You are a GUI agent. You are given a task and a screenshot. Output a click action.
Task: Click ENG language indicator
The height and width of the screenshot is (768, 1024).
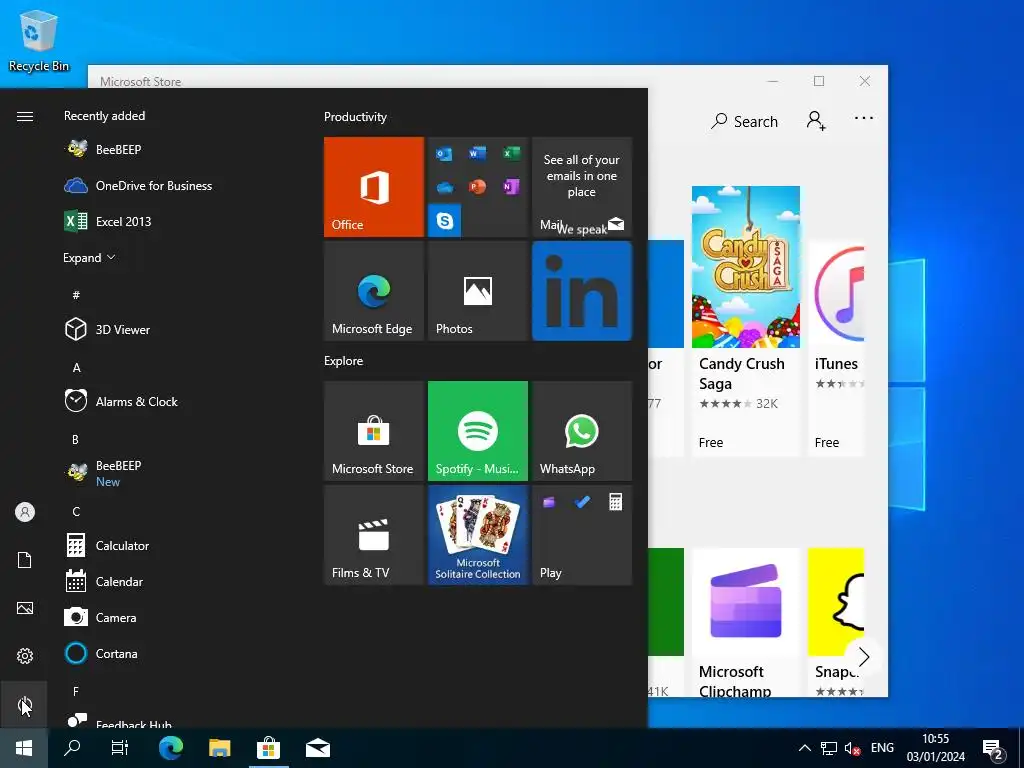click(882, 748)
